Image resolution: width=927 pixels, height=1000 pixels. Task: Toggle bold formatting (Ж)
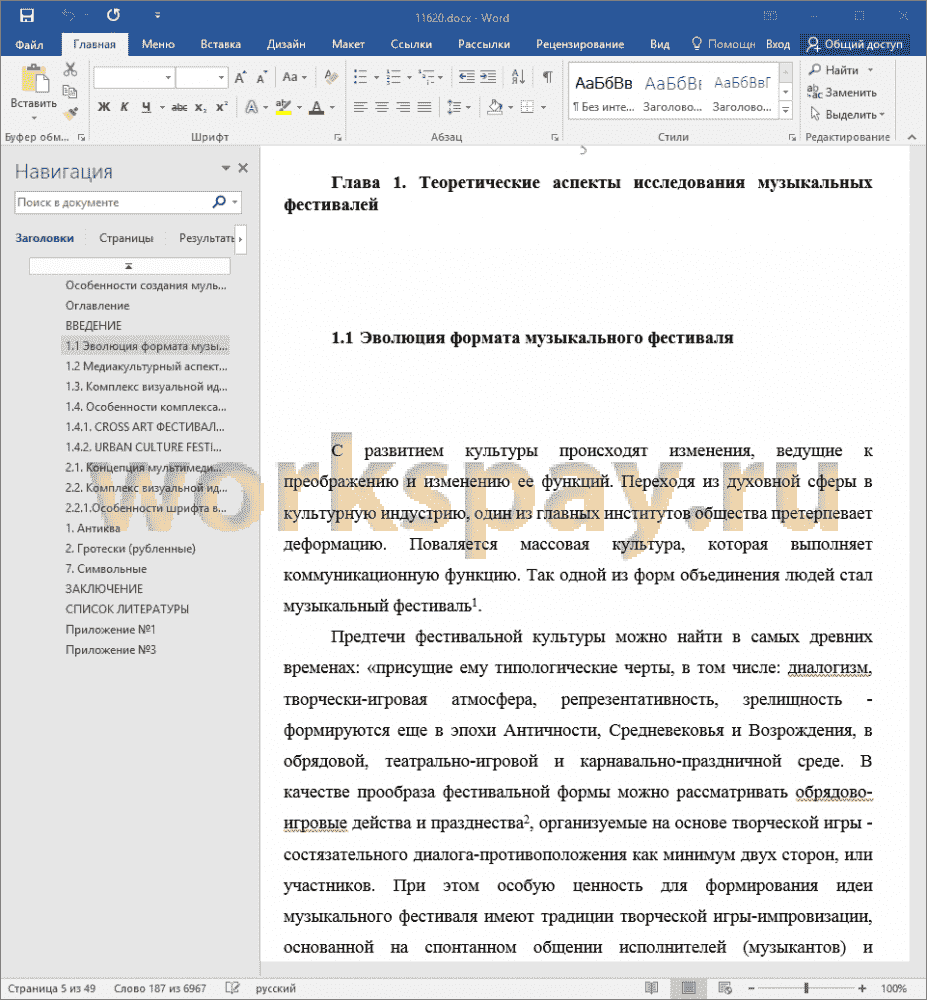click(x=104, y=107)
